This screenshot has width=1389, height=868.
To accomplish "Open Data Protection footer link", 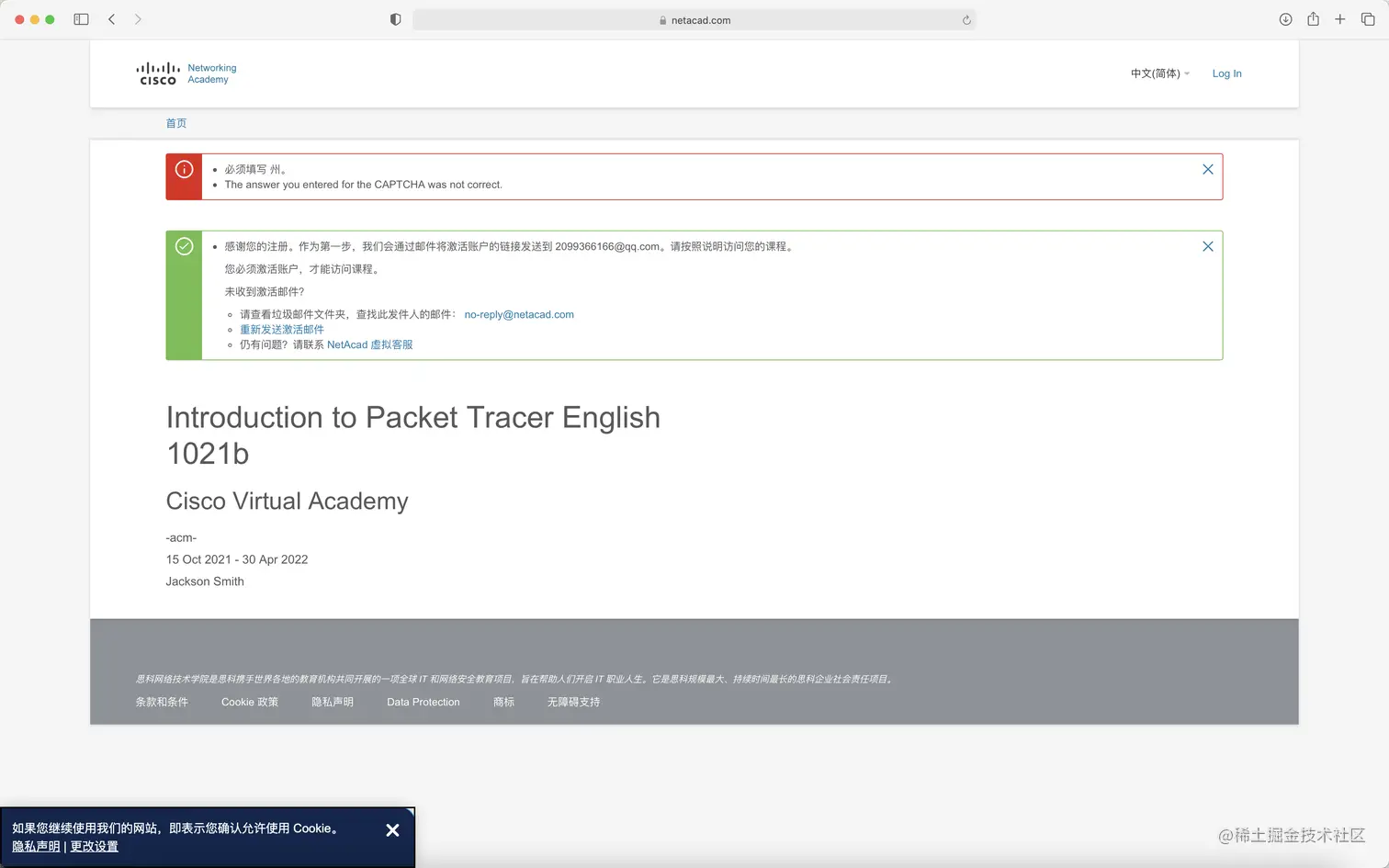I will click(423, 702).
